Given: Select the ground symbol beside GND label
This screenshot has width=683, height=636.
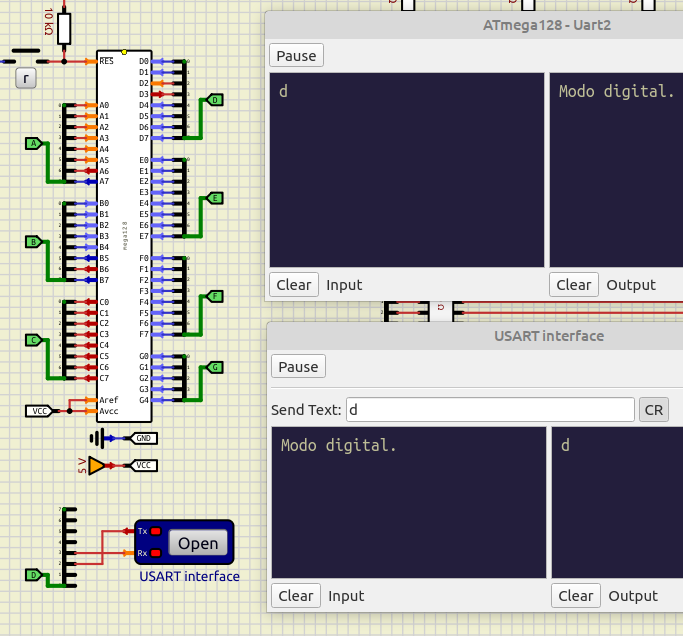Looking at the screenshot, I should [x=96, y=438].
